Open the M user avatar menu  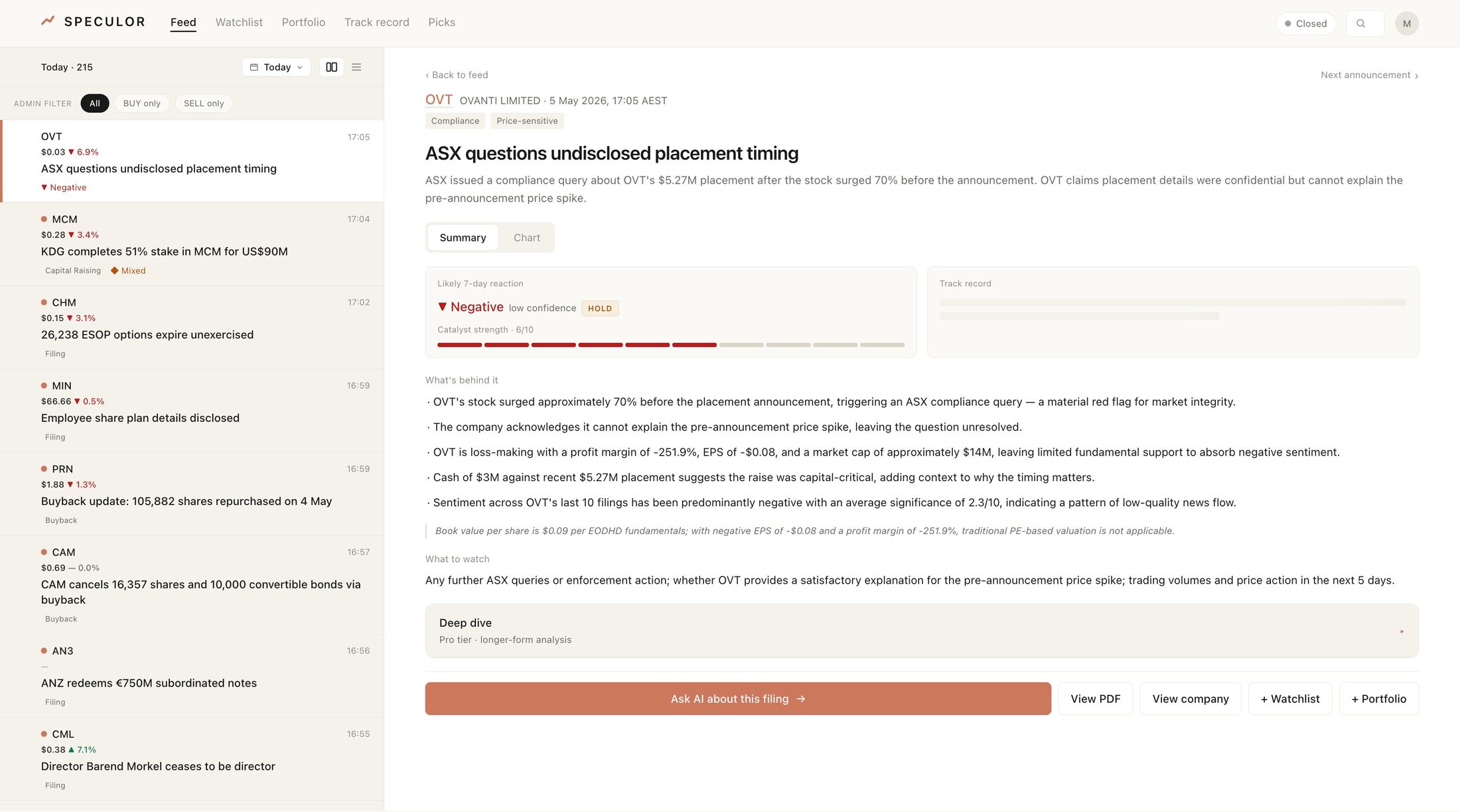pyautogui.click(x=1406, y=23)
